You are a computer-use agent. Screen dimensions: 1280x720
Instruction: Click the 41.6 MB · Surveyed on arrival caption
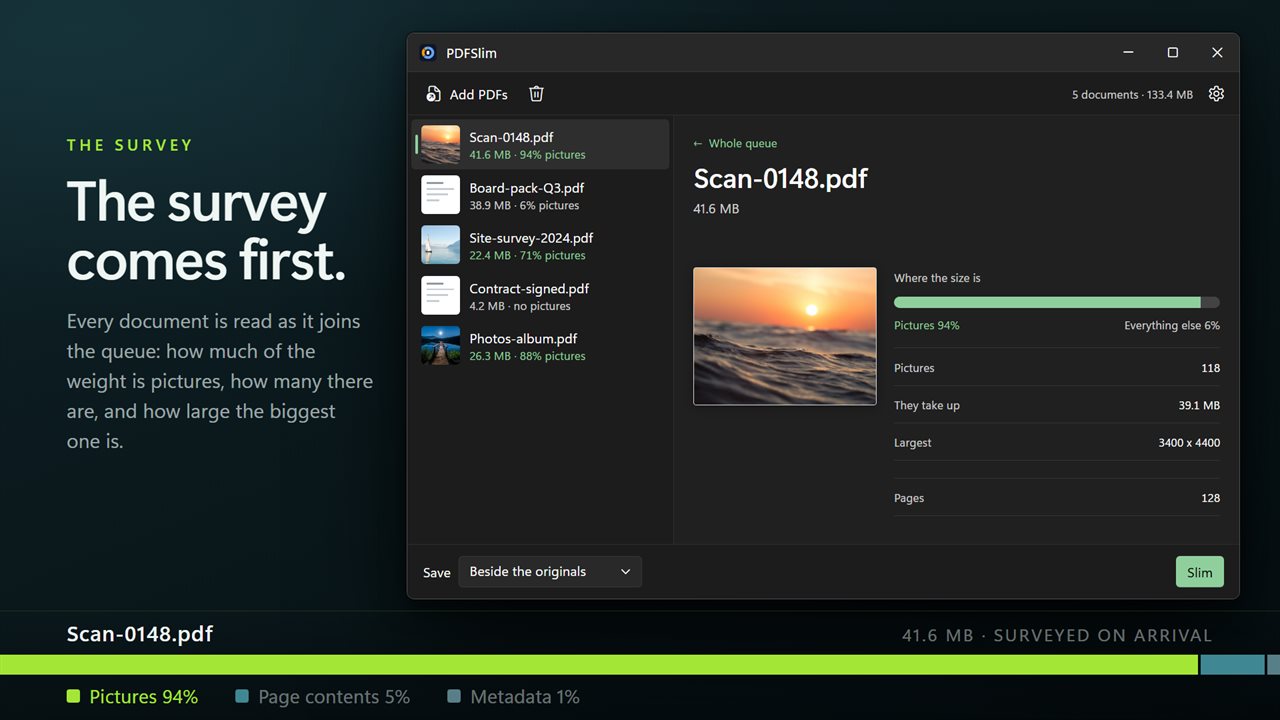(1057, 635)
